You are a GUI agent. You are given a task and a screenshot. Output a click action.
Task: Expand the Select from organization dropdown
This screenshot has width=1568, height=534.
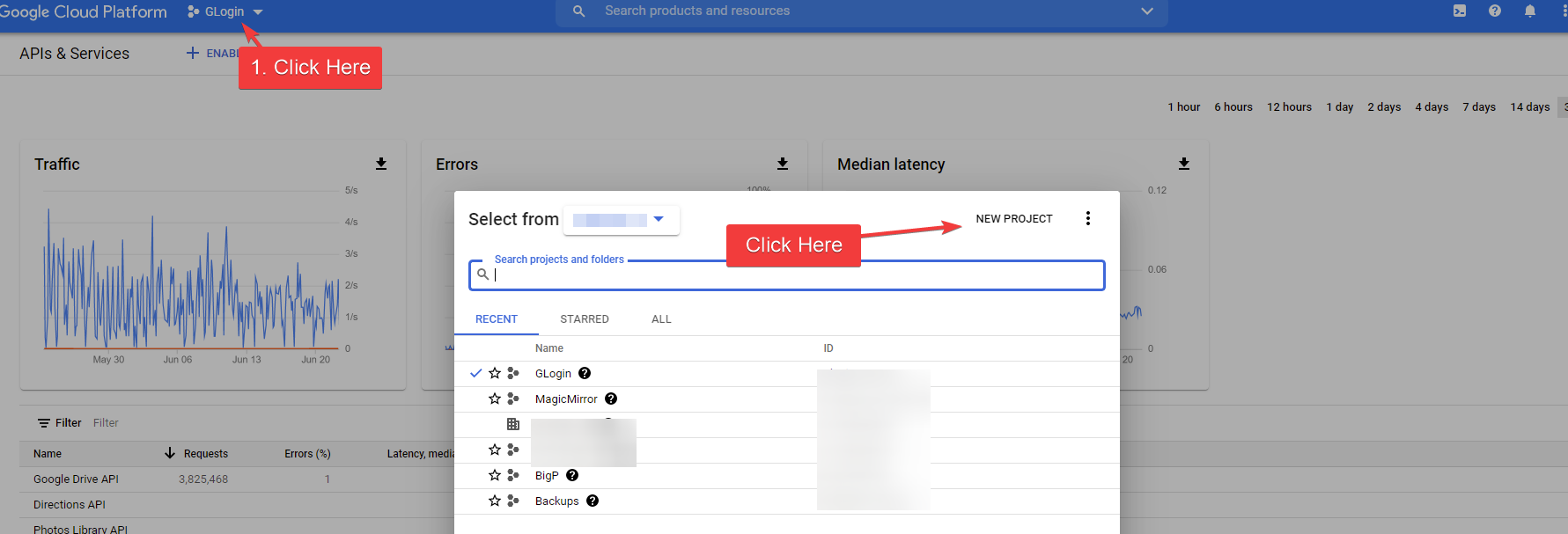(x=621, y=219)
